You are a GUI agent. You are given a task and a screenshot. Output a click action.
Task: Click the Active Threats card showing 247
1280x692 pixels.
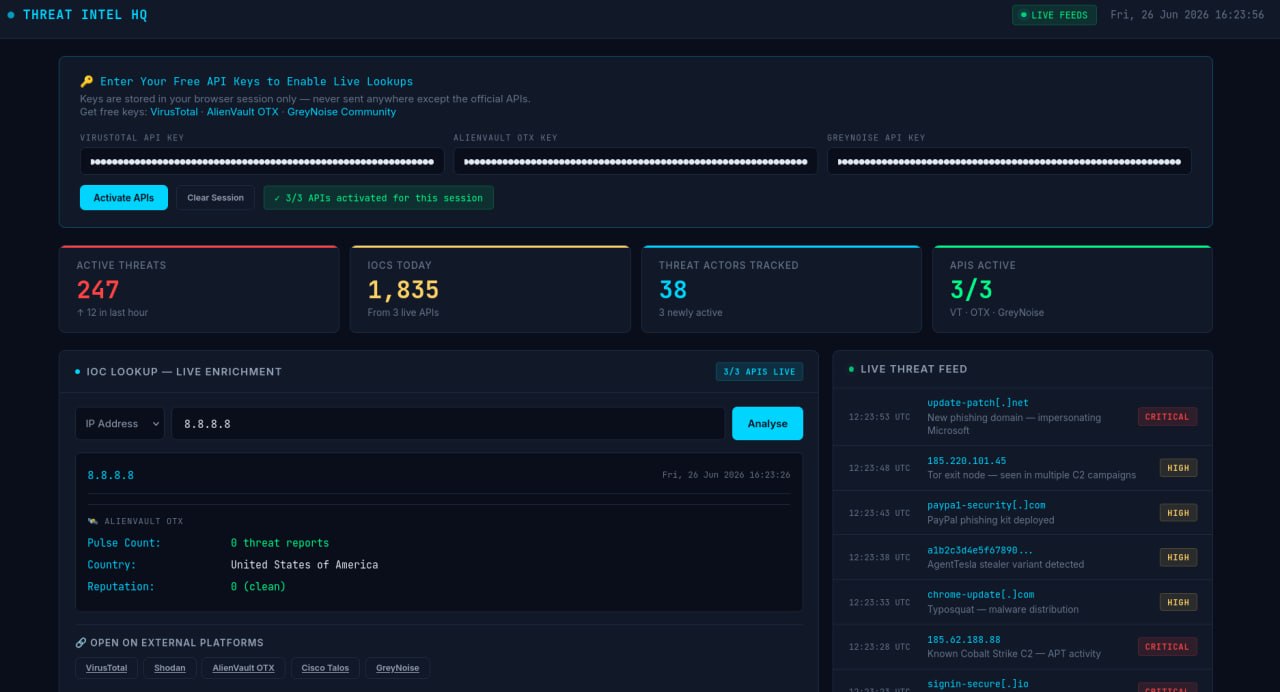click(199, 289)
